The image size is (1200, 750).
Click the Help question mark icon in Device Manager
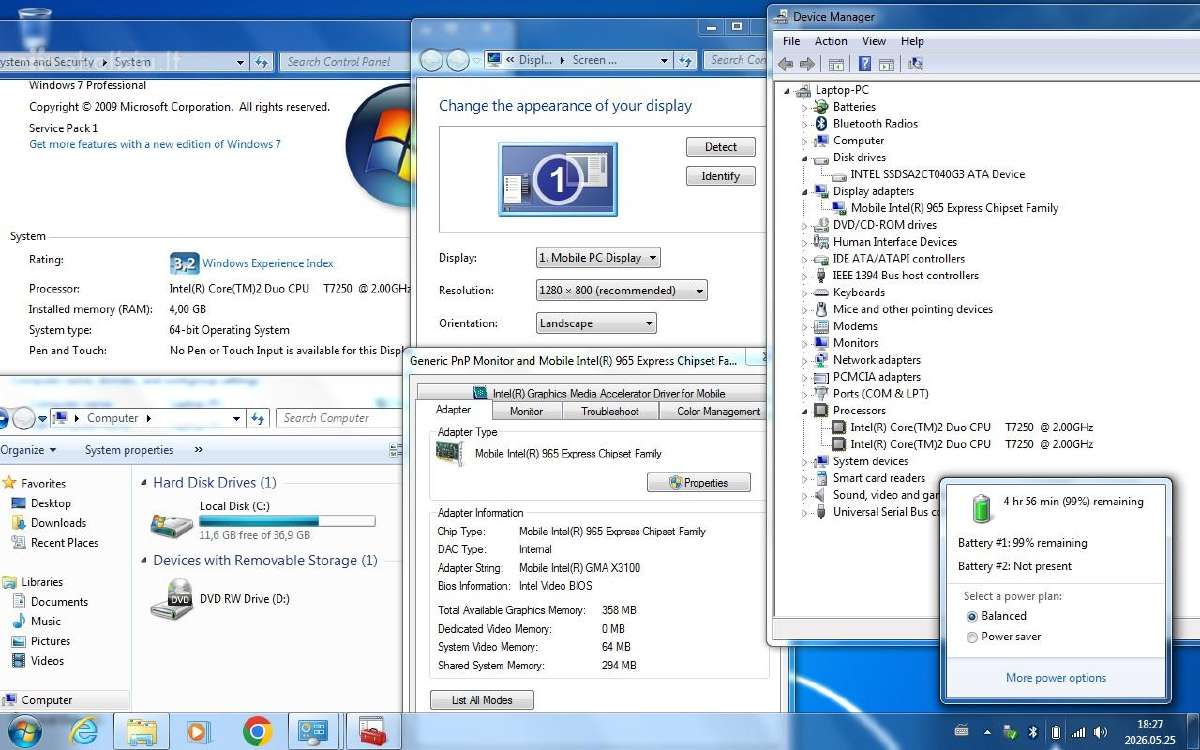coord(865,64)
